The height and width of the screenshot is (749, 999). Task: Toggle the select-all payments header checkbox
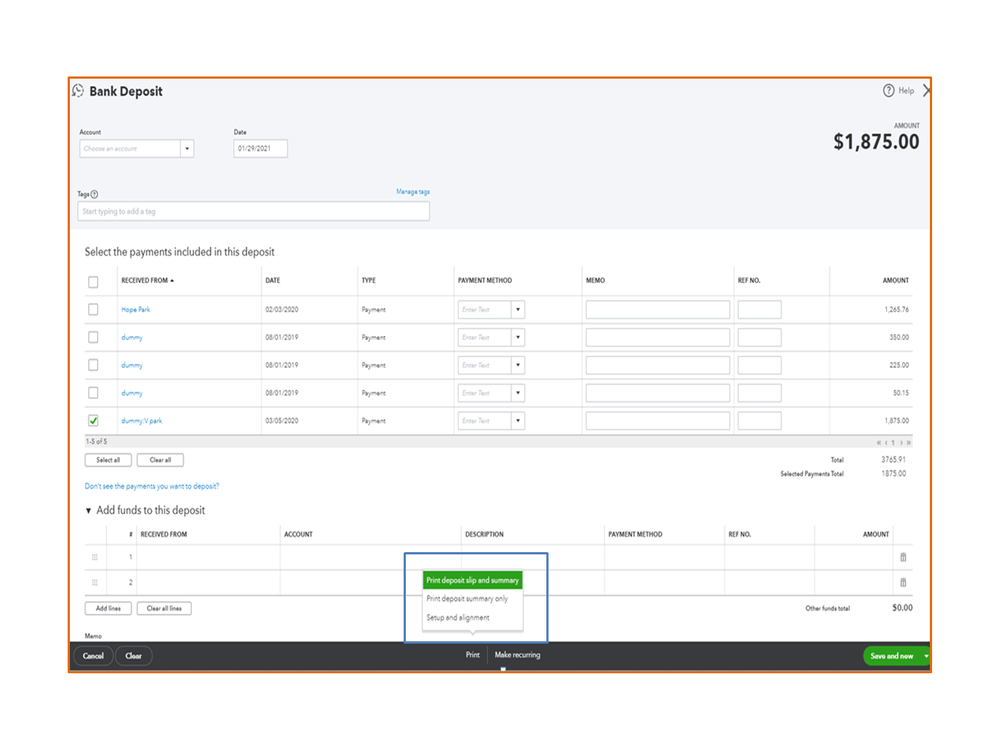(x=93, y=282)
